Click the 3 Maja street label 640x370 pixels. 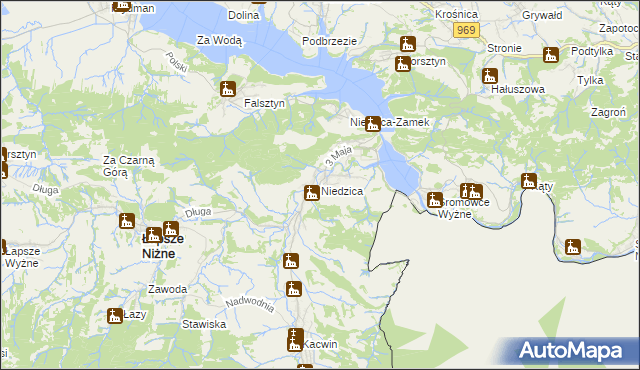pyautogui.click(x=338, y=157)
